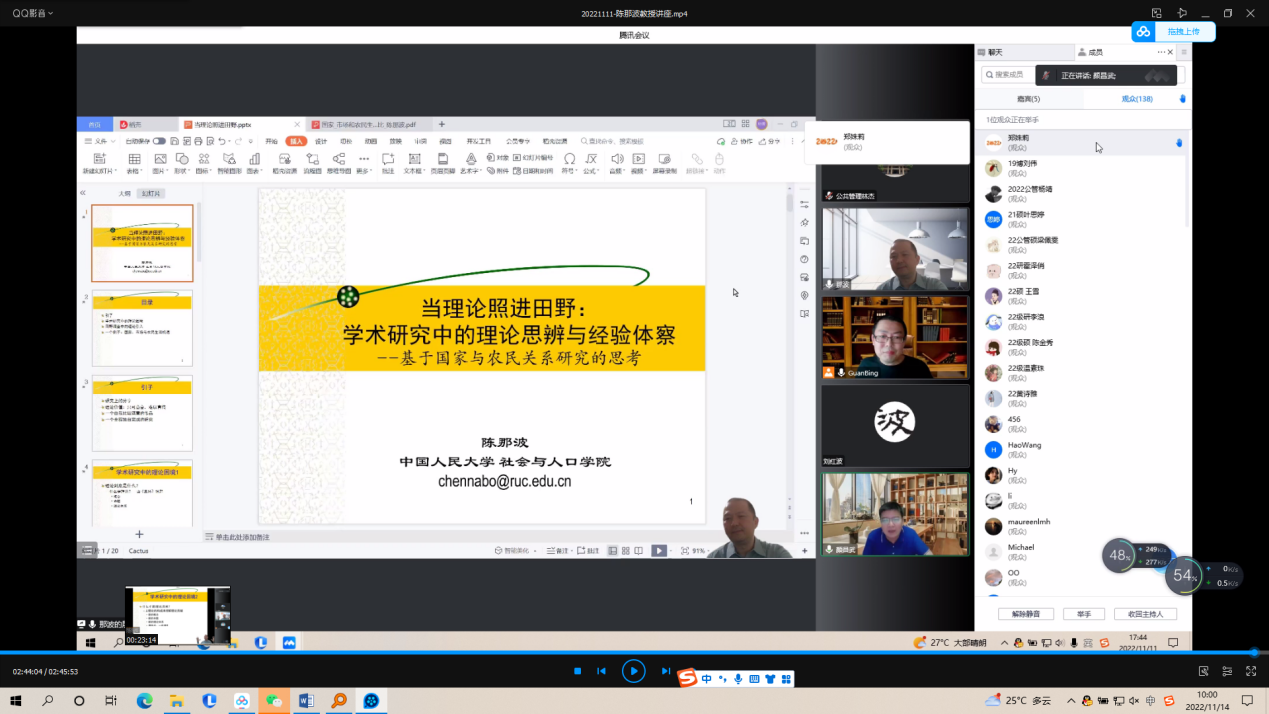
Task: Open the members panel more options
Action: click(1161, 52)
